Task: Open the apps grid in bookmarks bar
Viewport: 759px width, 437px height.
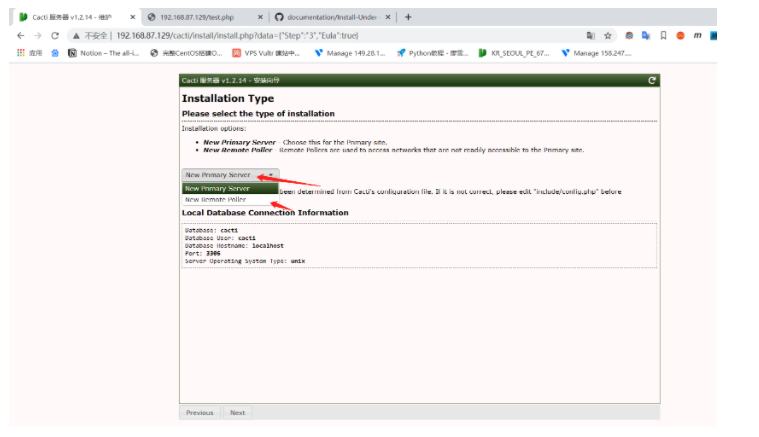Action: point(21,53)
